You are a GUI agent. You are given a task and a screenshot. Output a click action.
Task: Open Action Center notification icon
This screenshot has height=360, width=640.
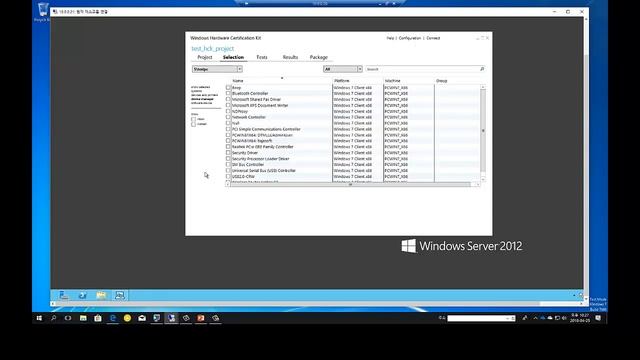tap(598, 318)
